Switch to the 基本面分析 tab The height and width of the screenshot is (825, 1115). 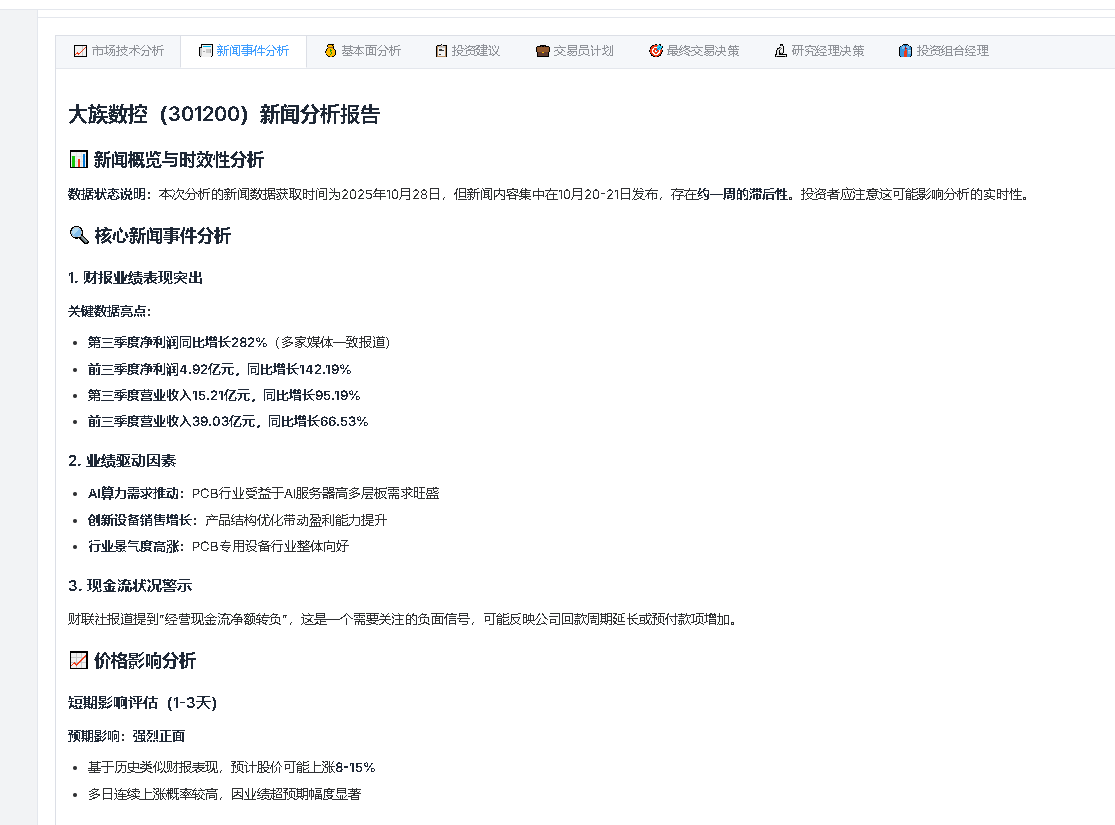point(362,51)
